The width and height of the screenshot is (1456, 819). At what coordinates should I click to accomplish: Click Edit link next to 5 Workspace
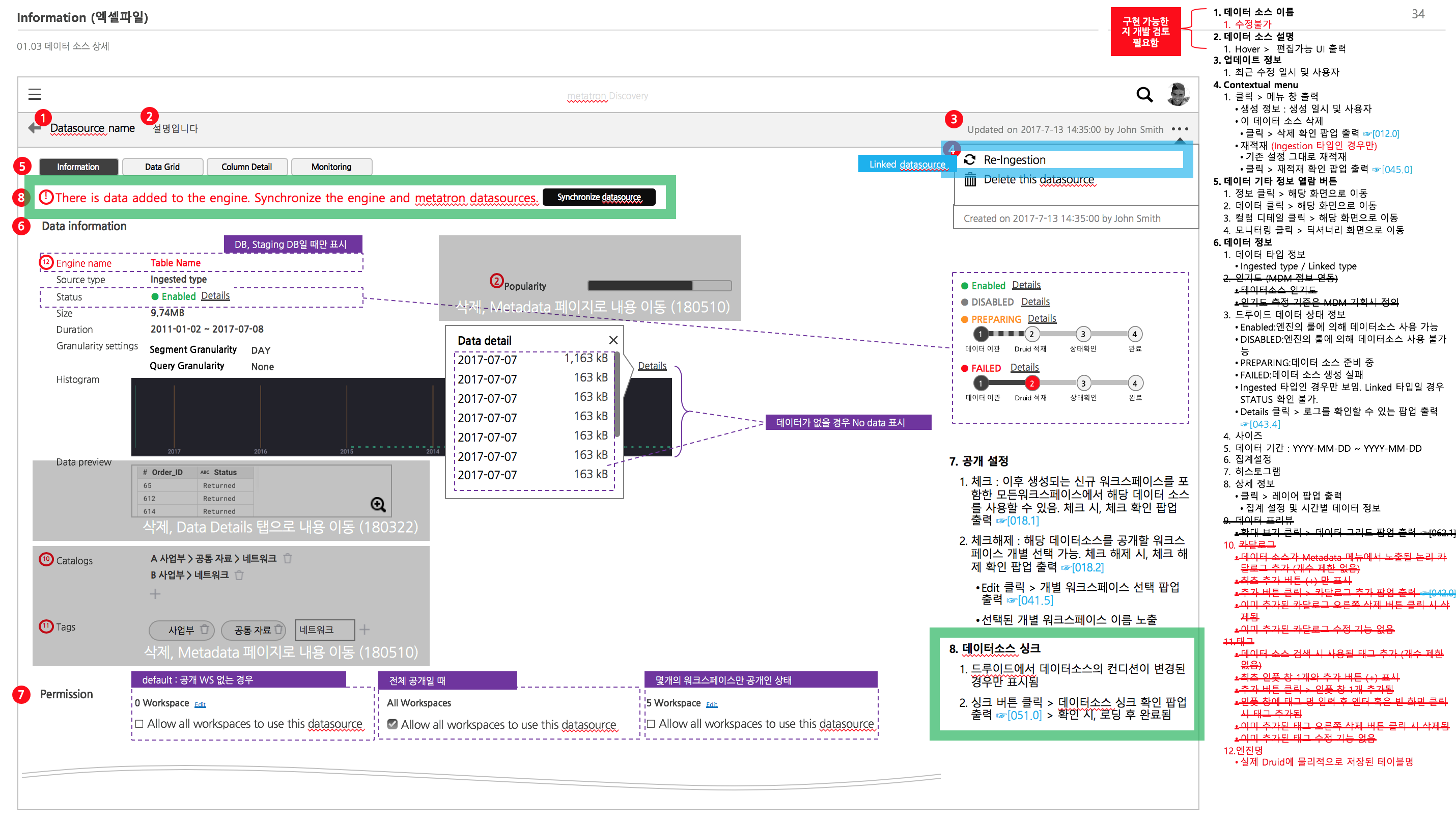712,705
